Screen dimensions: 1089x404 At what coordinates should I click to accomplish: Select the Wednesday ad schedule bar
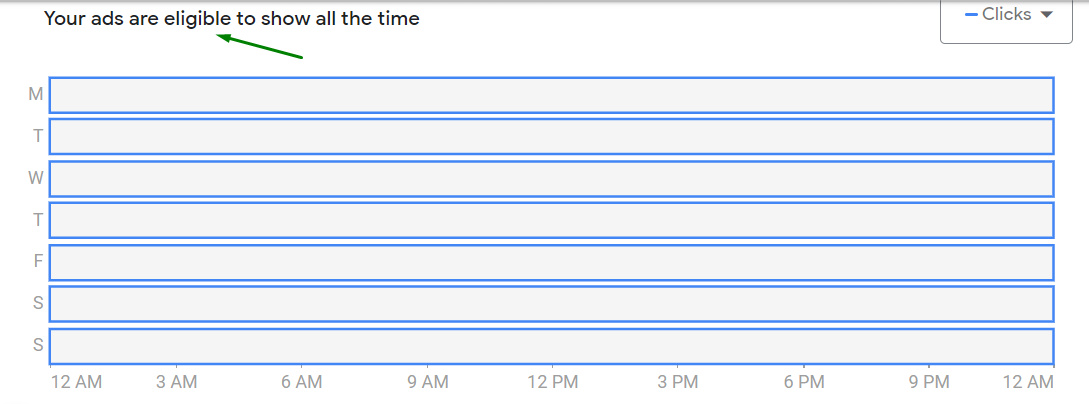(x=551, y=179)
